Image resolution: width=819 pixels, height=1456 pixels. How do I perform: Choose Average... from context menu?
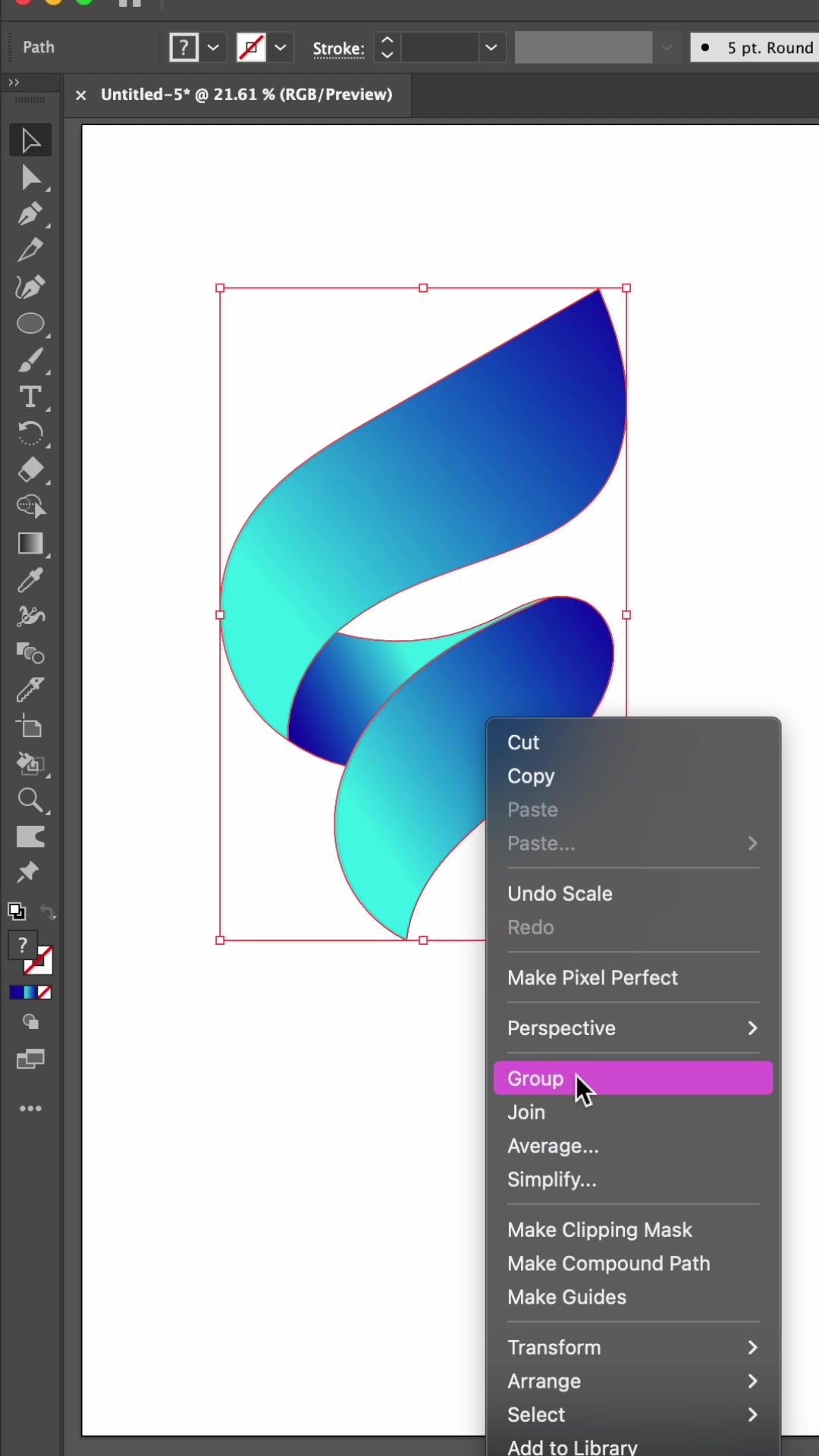[633, 1146]
